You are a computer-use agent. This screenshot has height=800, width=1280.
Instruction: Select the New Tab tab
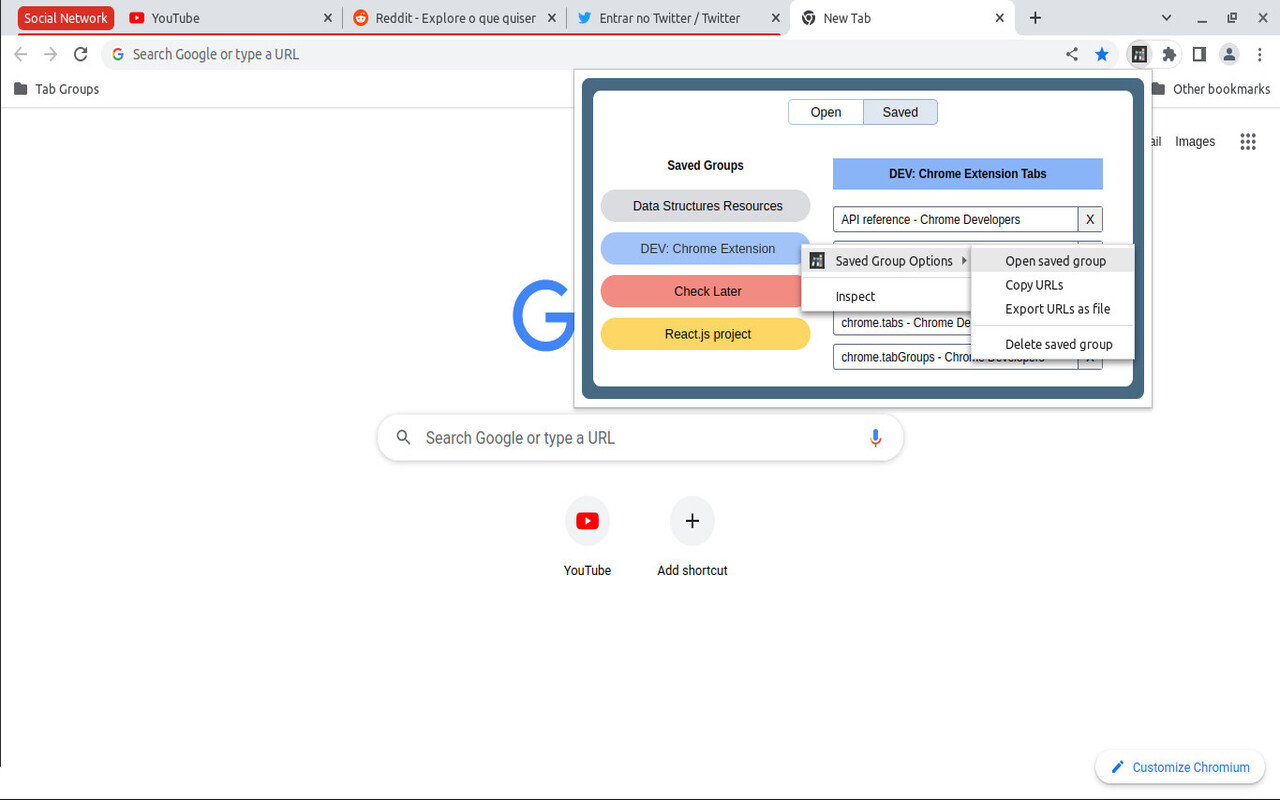click(901, 18)
